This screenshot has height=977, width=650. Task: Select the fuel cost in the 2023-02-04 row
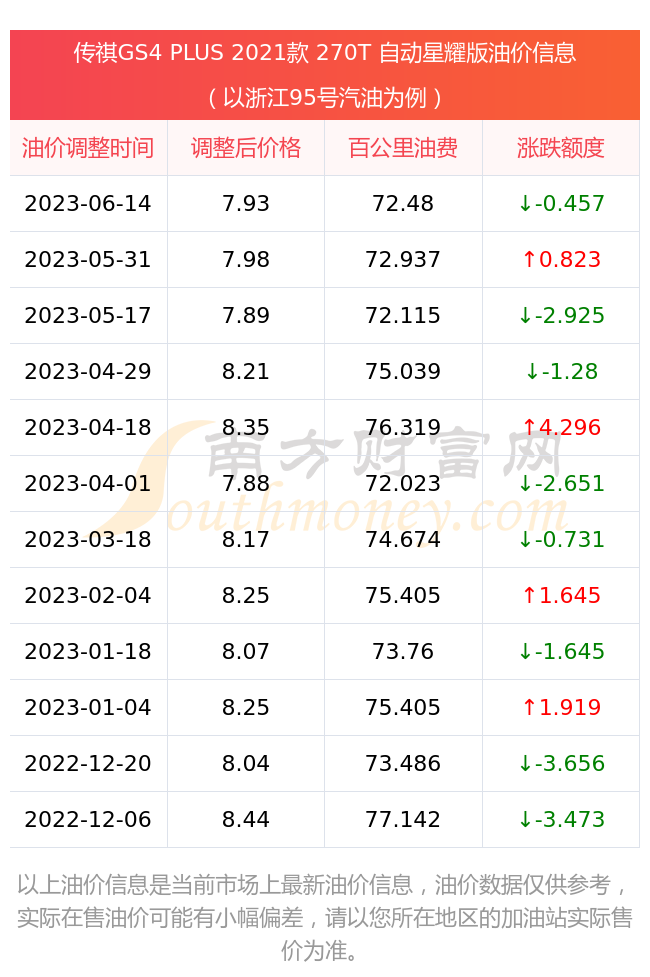tap(403, 596)
